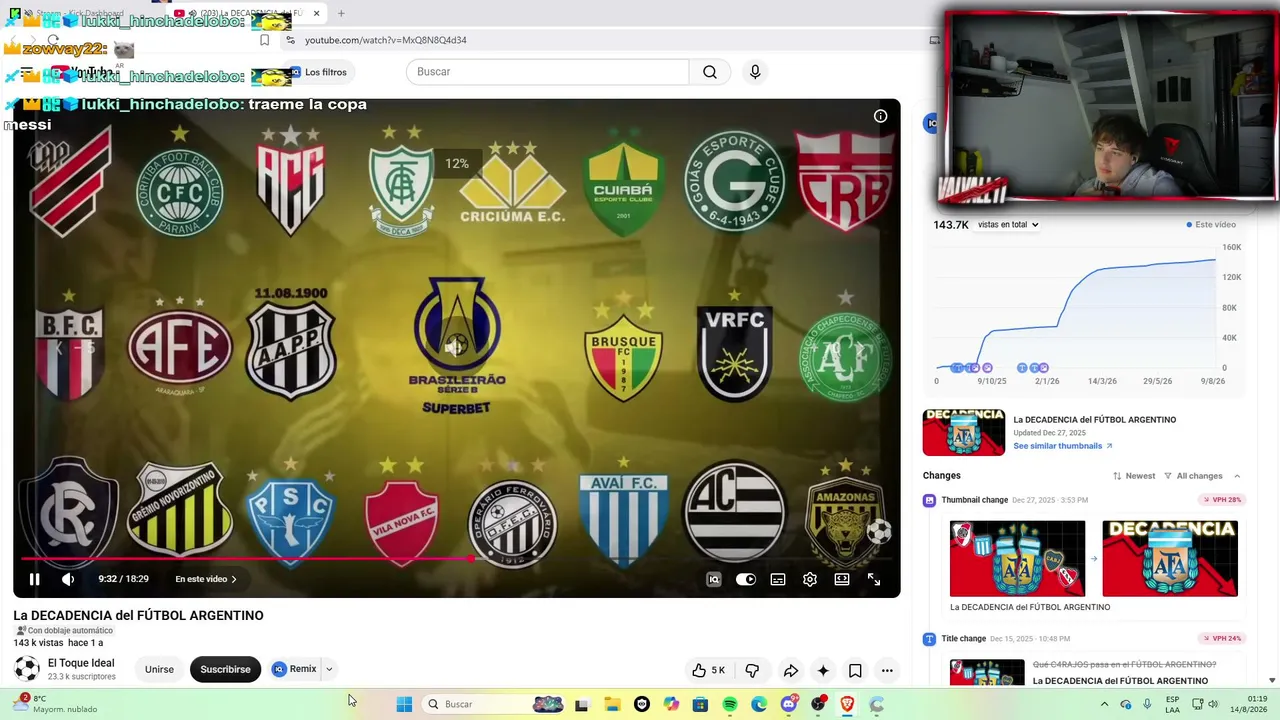Toggle subtitles in the video player
This screenshot has height=720, width=1280.
778,579
